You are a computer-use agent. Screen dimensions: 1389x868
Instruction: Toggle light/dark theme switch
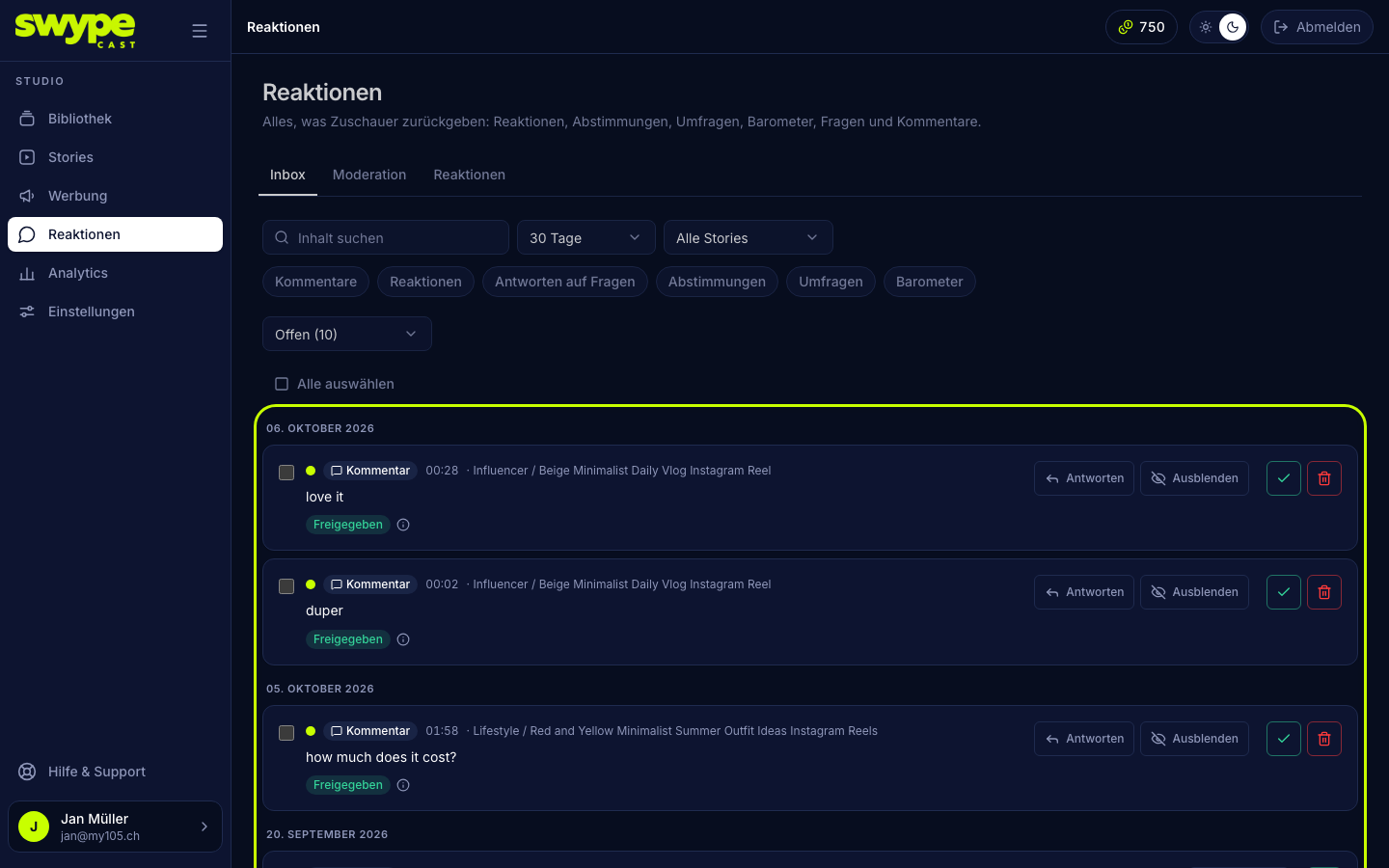1219,27
